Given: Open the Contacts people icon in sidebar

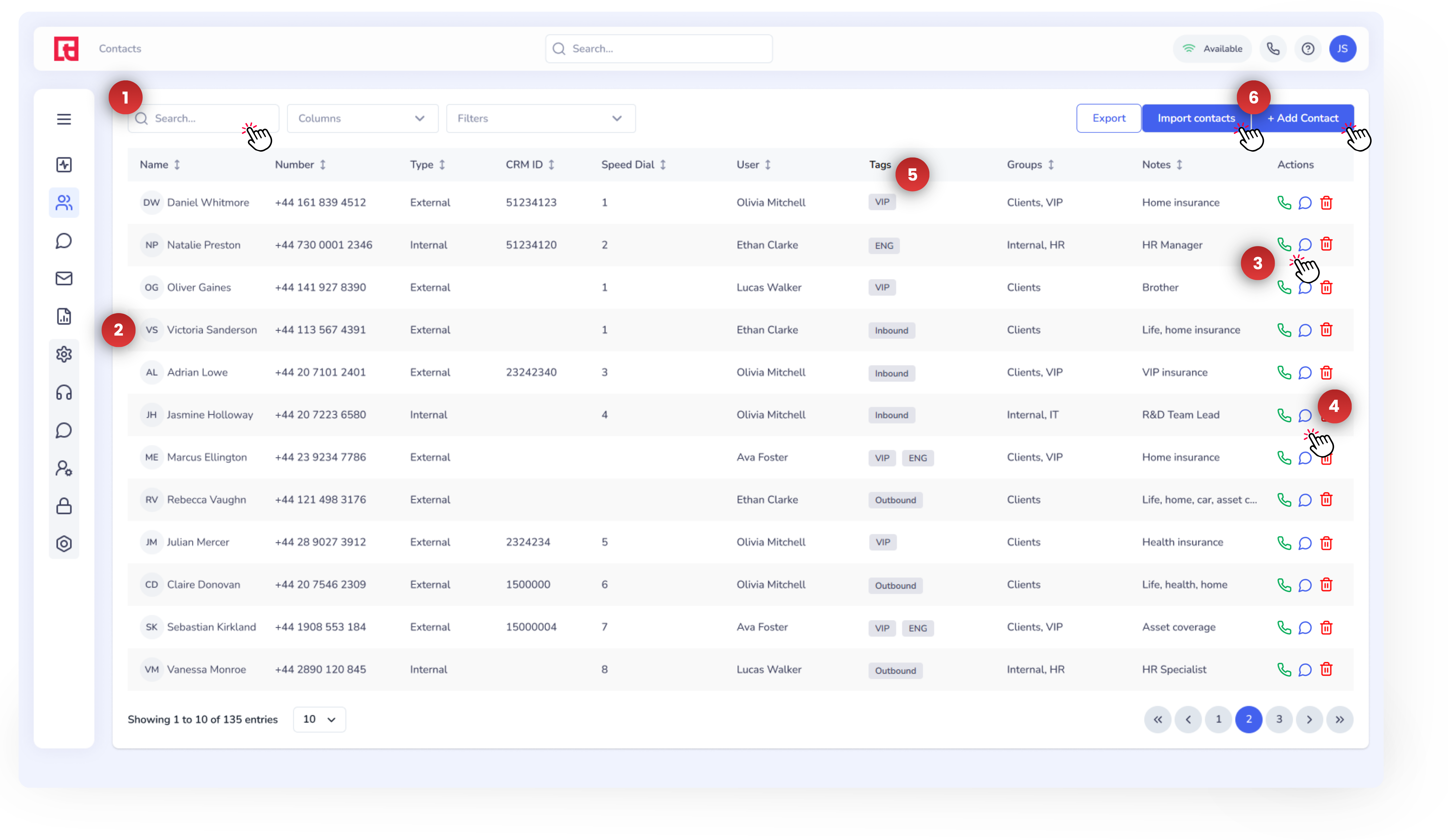Looking at the screenshot, I should [x=64, y=203].
